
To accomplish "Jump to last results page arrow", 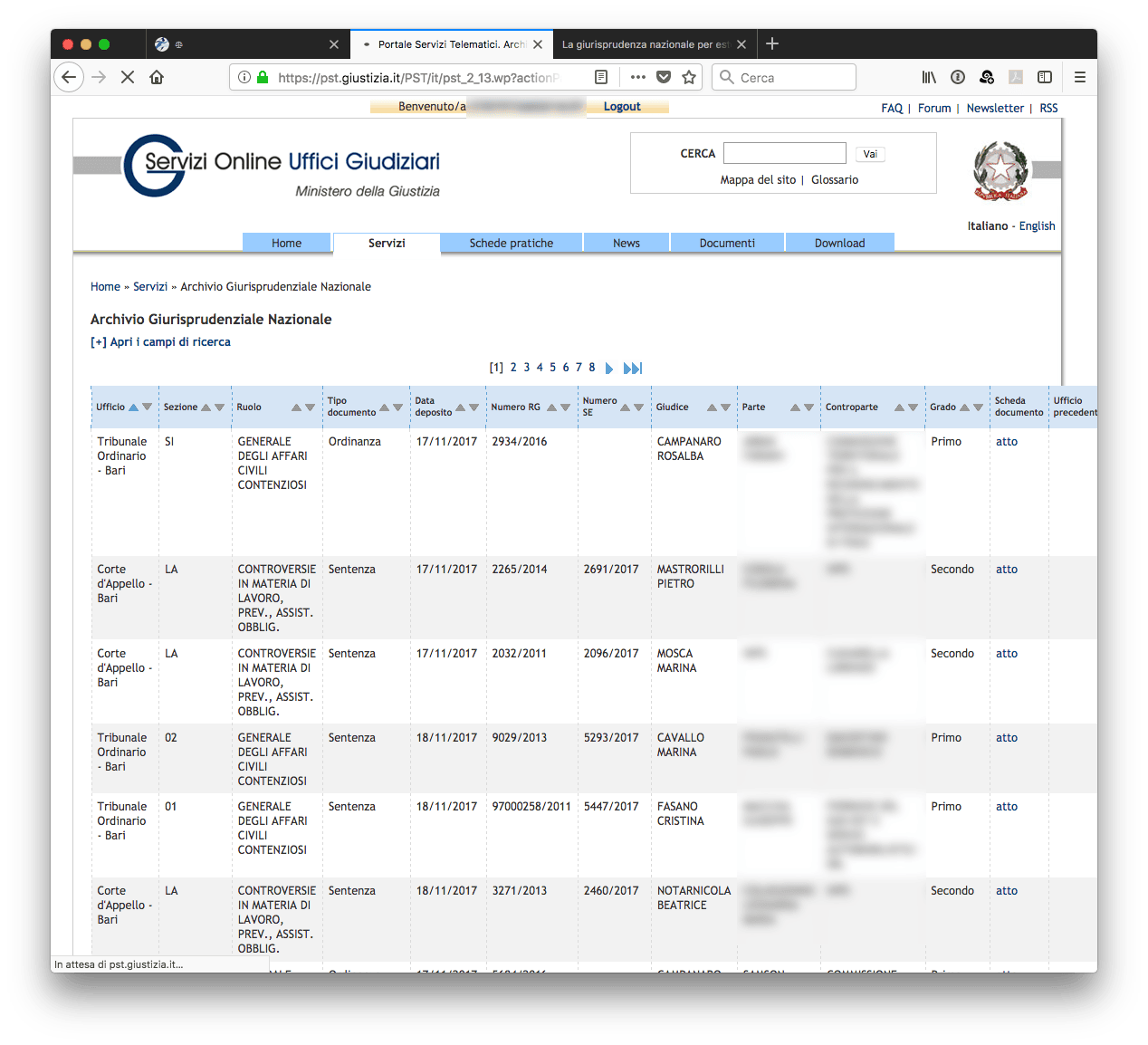I will click(633, 369).
